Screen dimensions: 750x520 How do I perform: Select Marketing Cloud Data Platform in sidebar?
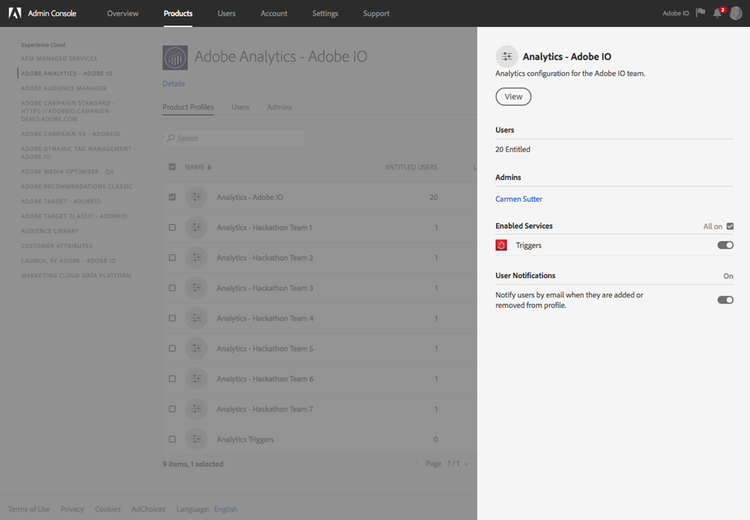coord(76,276)
